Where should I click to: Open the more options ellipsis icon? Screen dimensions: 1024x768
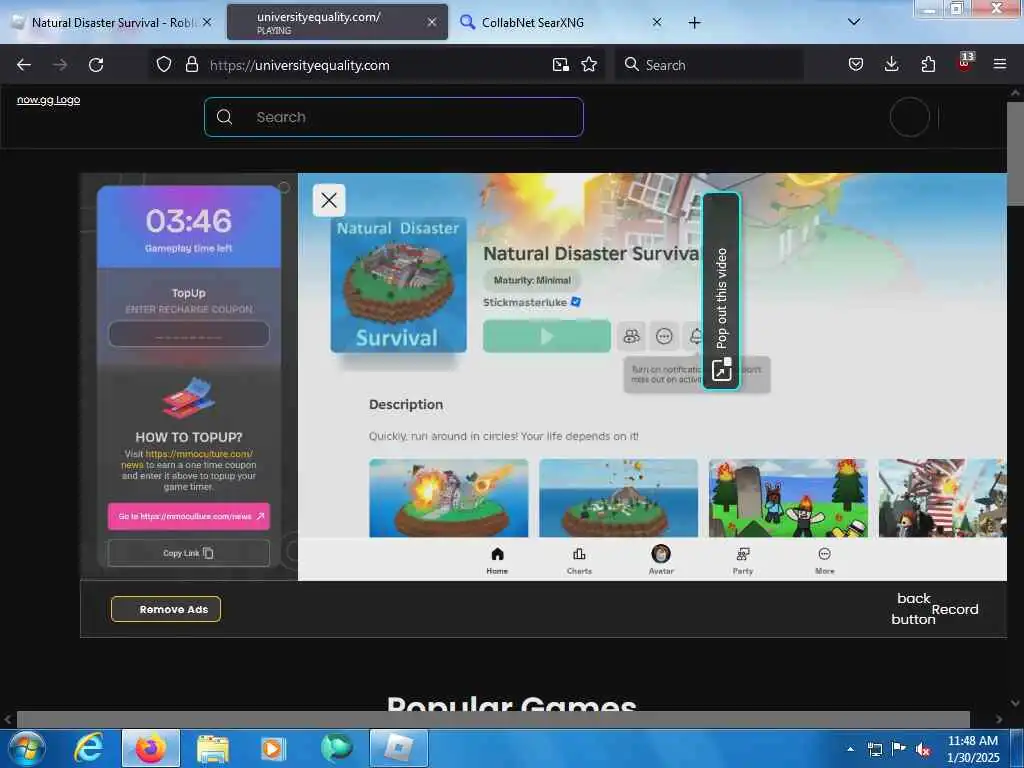click(x=664, y=336)
